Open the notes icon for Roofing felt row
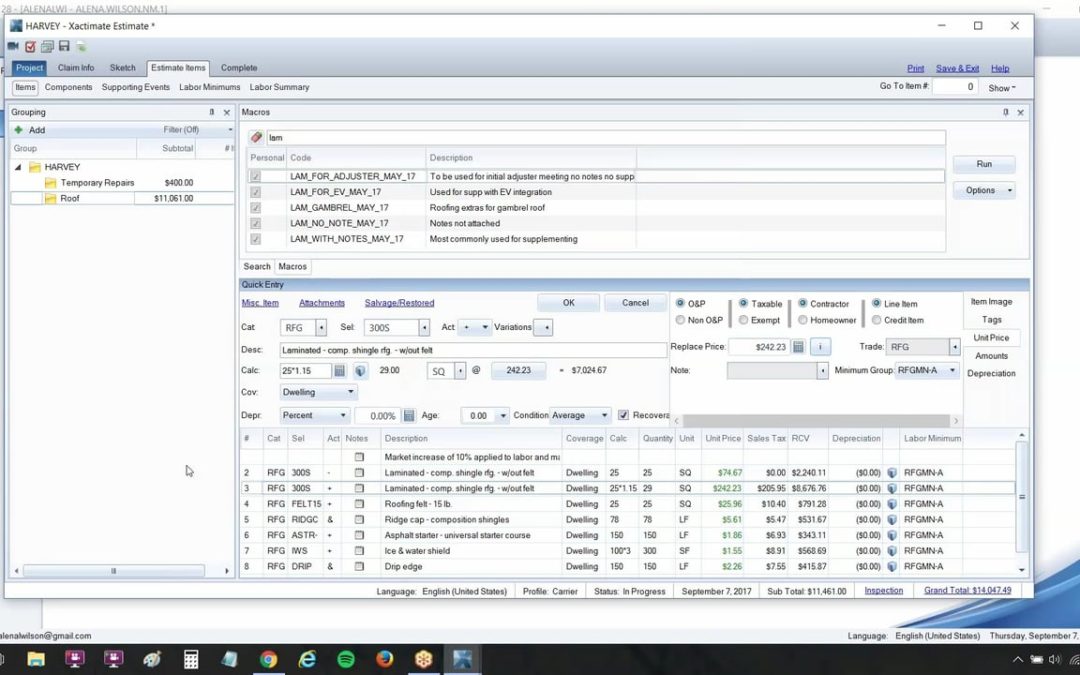Screen dimensions: 1080x675 (x=359, y=504)
